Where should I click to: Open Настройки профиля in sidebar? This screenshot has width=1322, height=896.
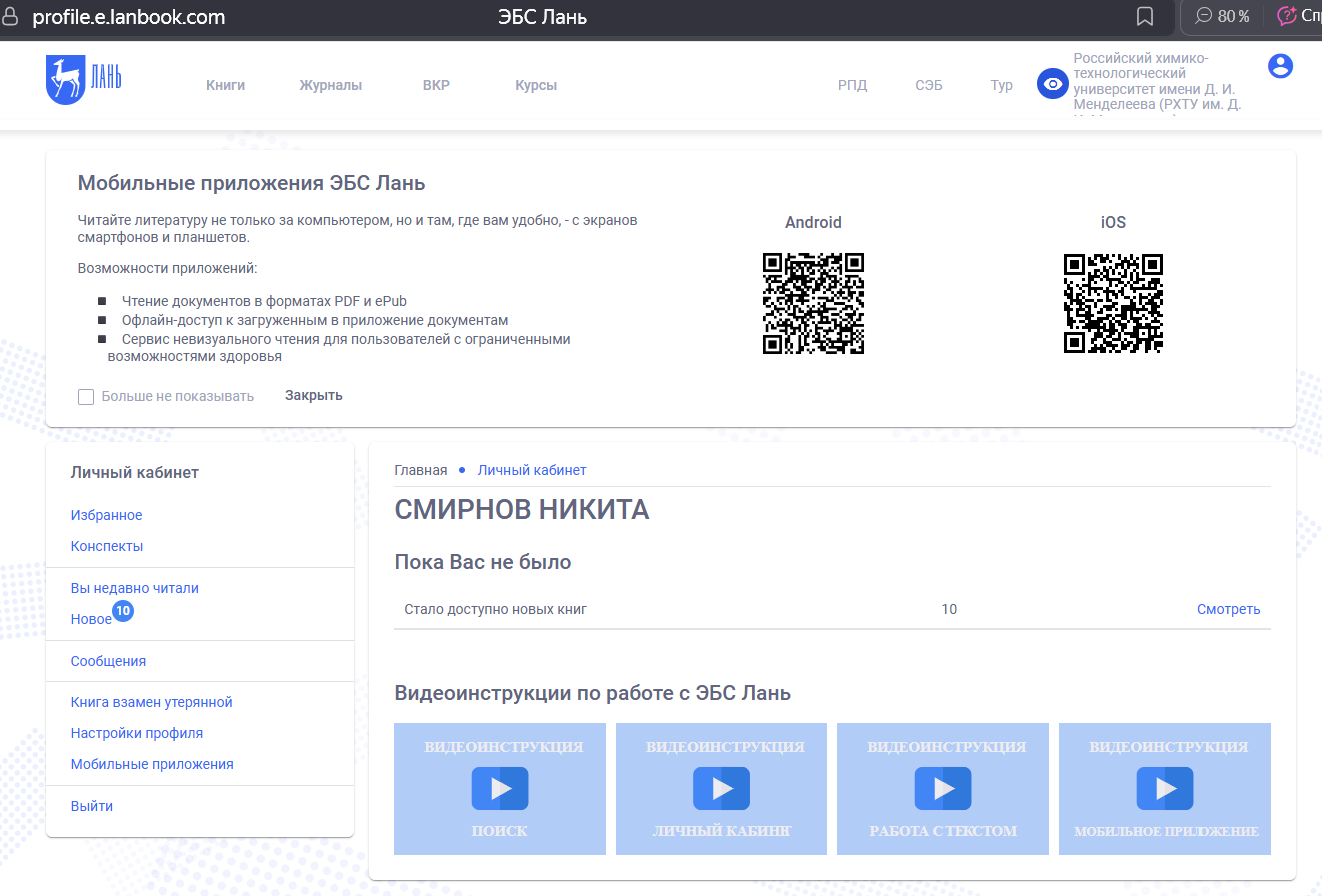coord(136,733)
